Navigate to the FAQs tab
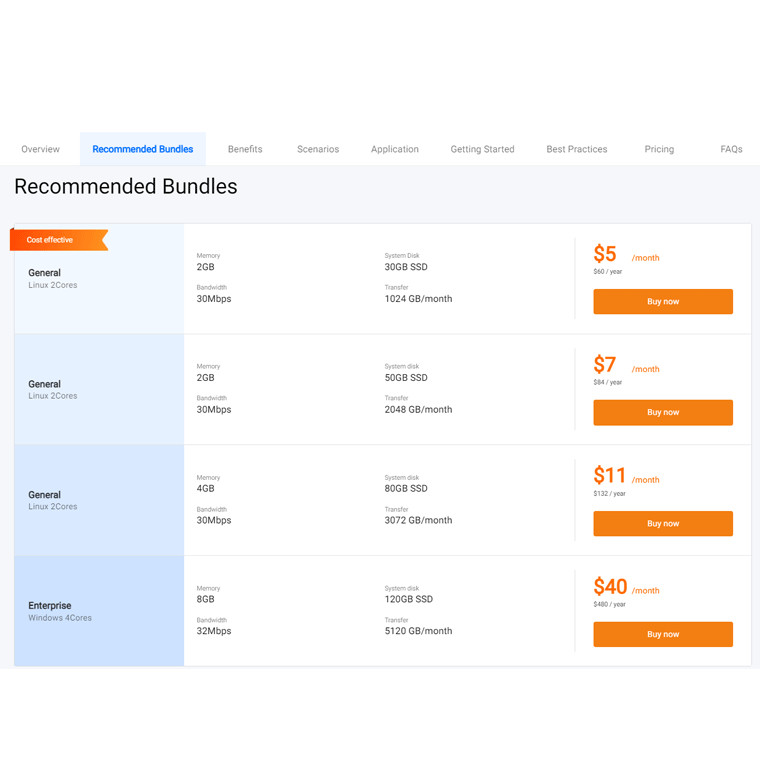The width and height of the screenshot is (760, 760). click(x=731, y=149)
